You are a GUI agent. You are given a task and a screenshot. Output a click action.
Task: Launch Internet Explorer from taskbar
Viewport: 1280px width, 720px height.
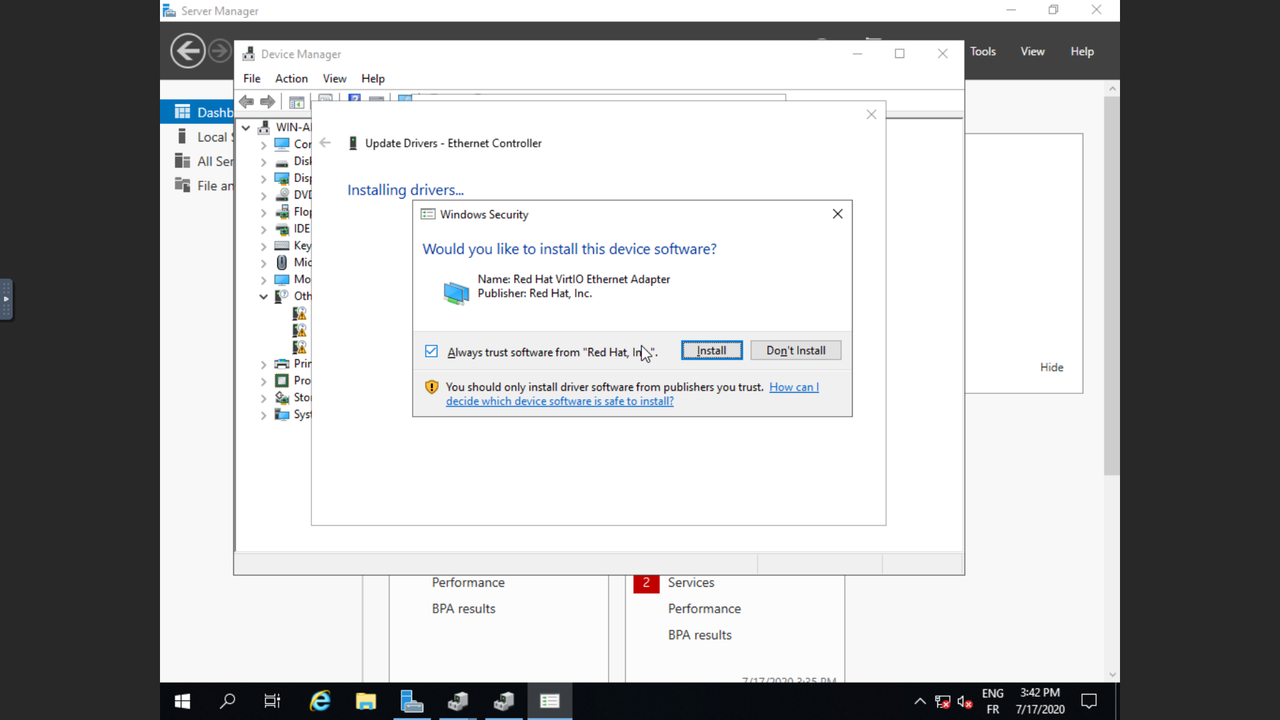point(320,701)
